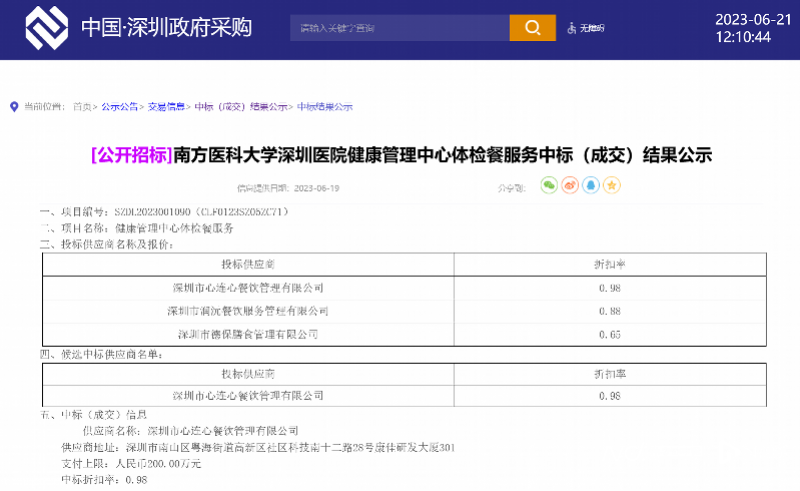This screenshot has width=800, height=491.
Task: Click the location pin icon before the breadcrumb
Action: point(14,107)
